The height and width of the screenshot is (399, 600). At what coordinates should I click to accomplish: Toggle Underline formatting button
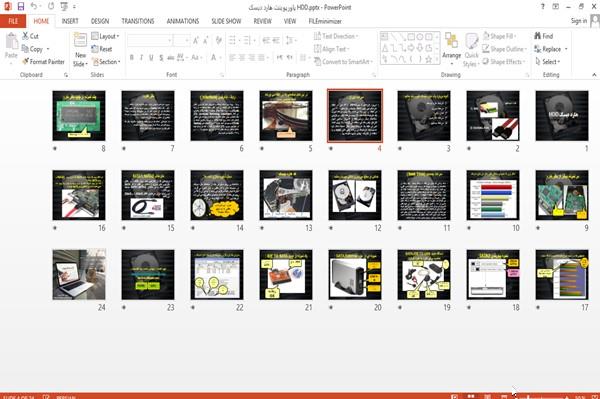(151, 57)
